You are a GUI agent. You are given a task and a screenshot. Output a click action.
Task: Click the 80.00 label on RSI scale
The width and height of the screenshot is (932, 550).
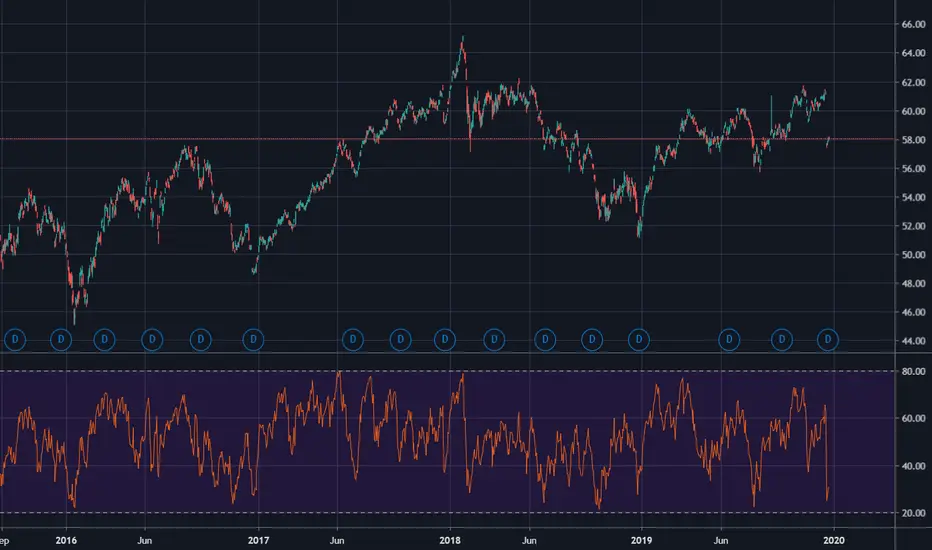913,371
